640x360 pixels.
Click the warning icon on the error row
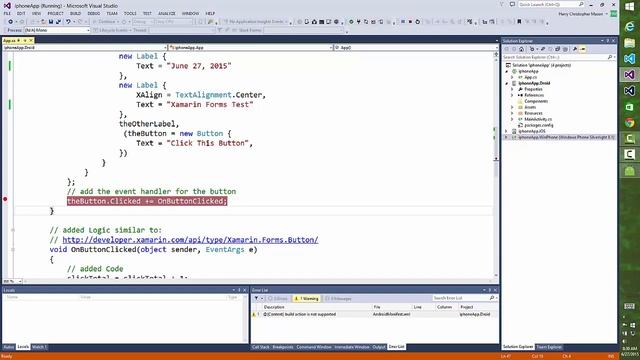(x=253, y=314)
